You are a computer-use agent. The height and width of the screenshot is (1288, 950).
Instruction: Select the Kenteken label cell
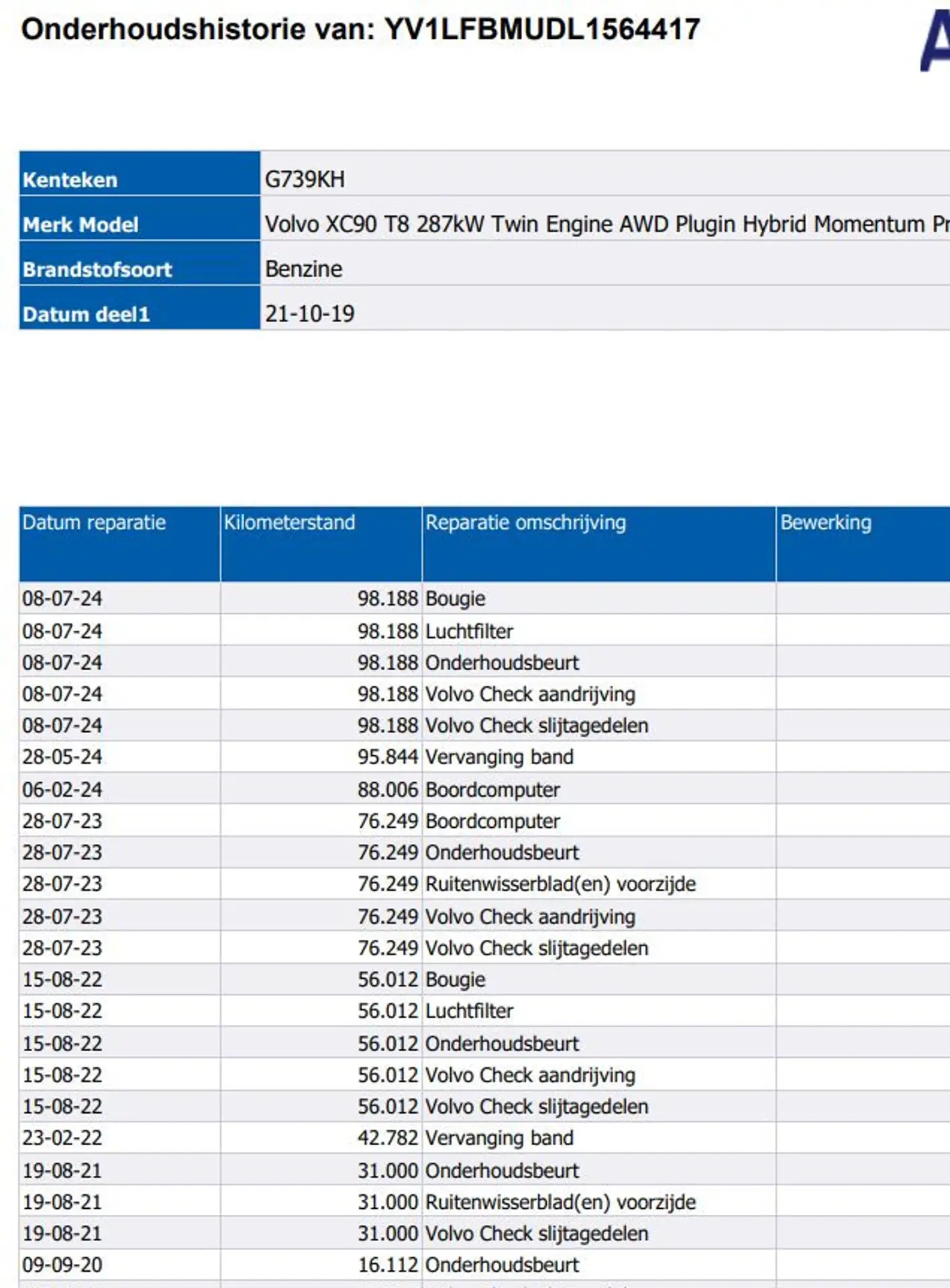pos(140,173)
